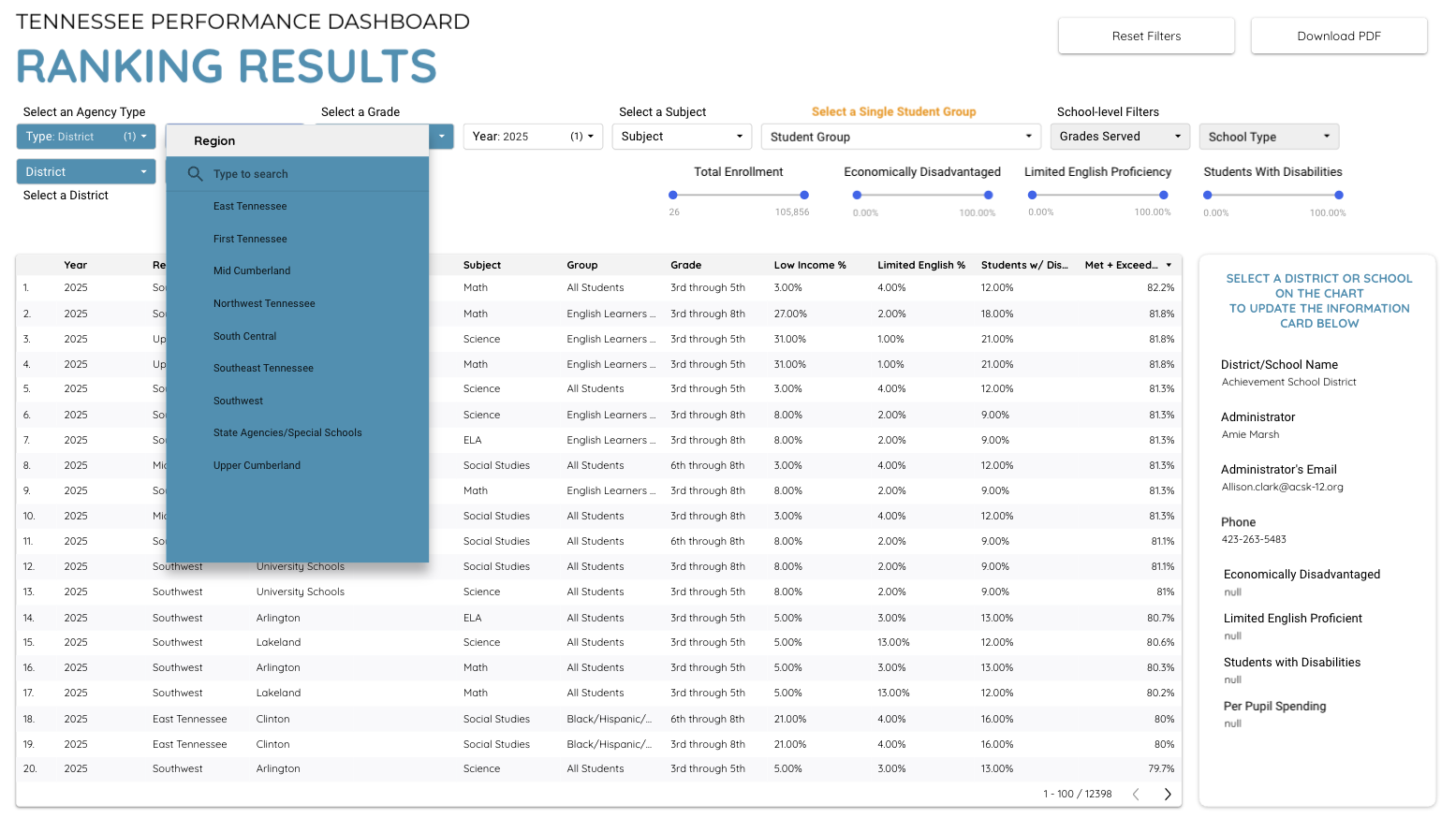Click the search magnifier icon in Region dropdown
The height and width of the screenshot is (818, 1456).
[196, 174]
